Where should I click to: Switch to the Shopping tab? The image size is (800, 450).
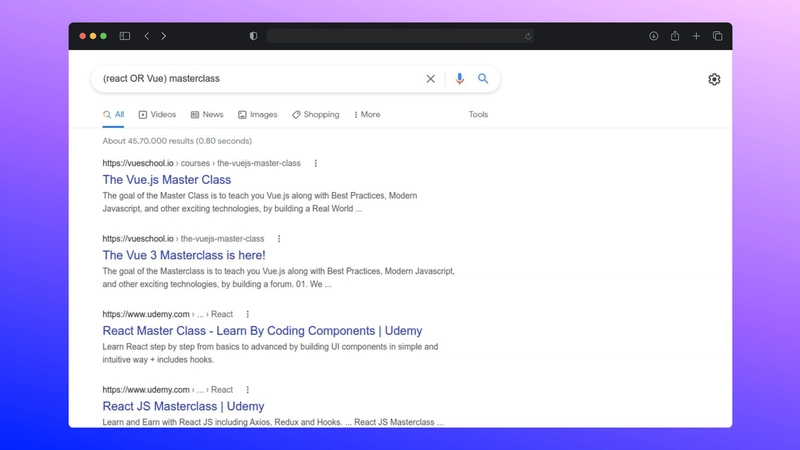316,115
